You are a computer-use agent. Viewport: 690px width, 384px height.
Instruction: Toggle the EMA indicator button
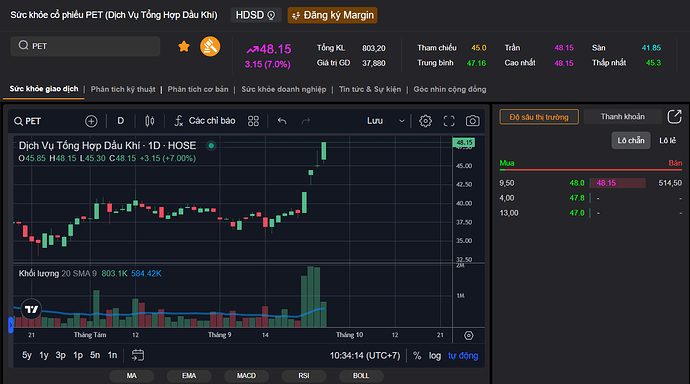pyautogui.click(x=189, y=376)
